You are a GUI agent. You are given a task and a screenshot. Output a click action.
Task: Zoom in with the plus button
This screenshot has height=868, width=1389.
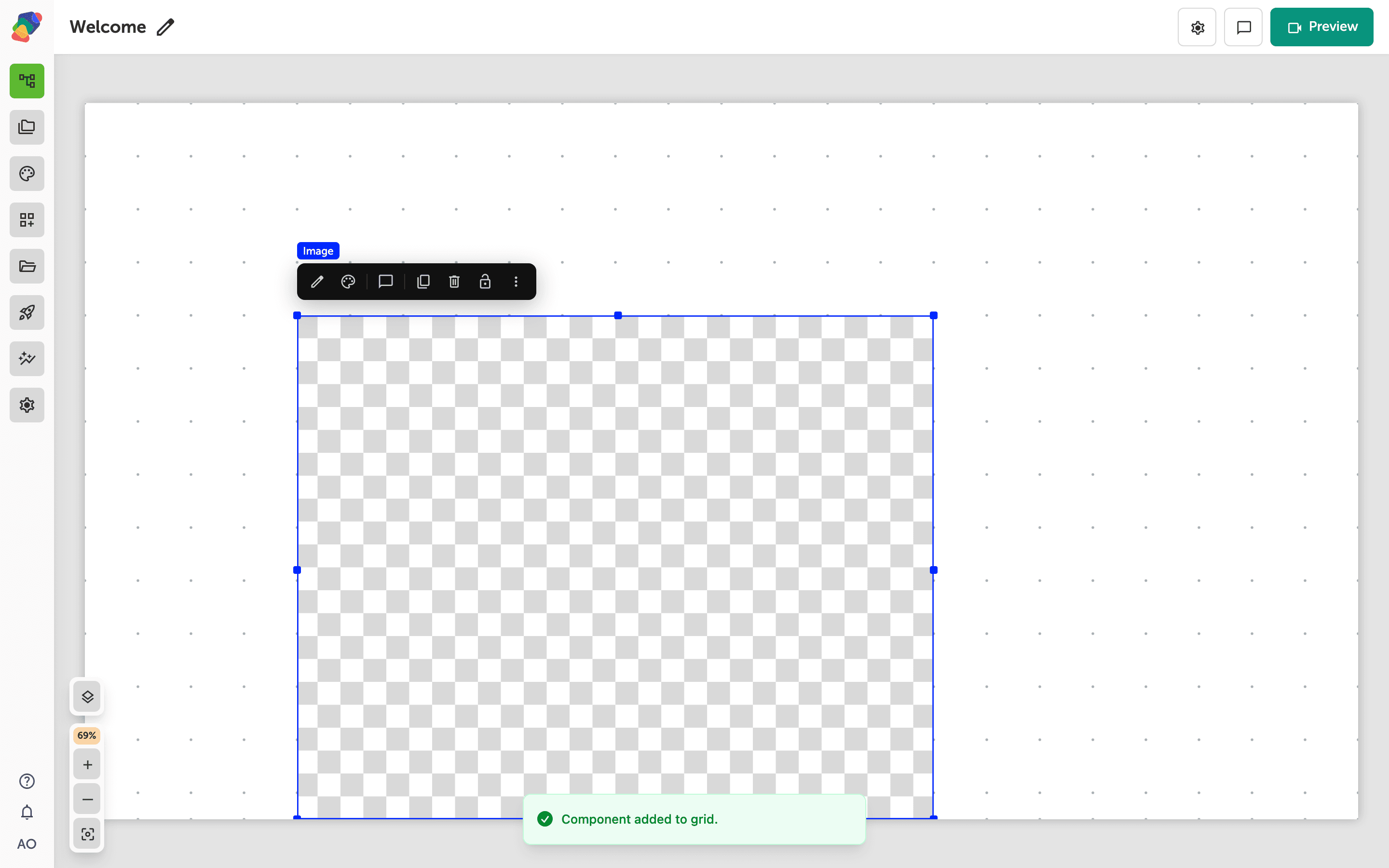click(87, 765)
